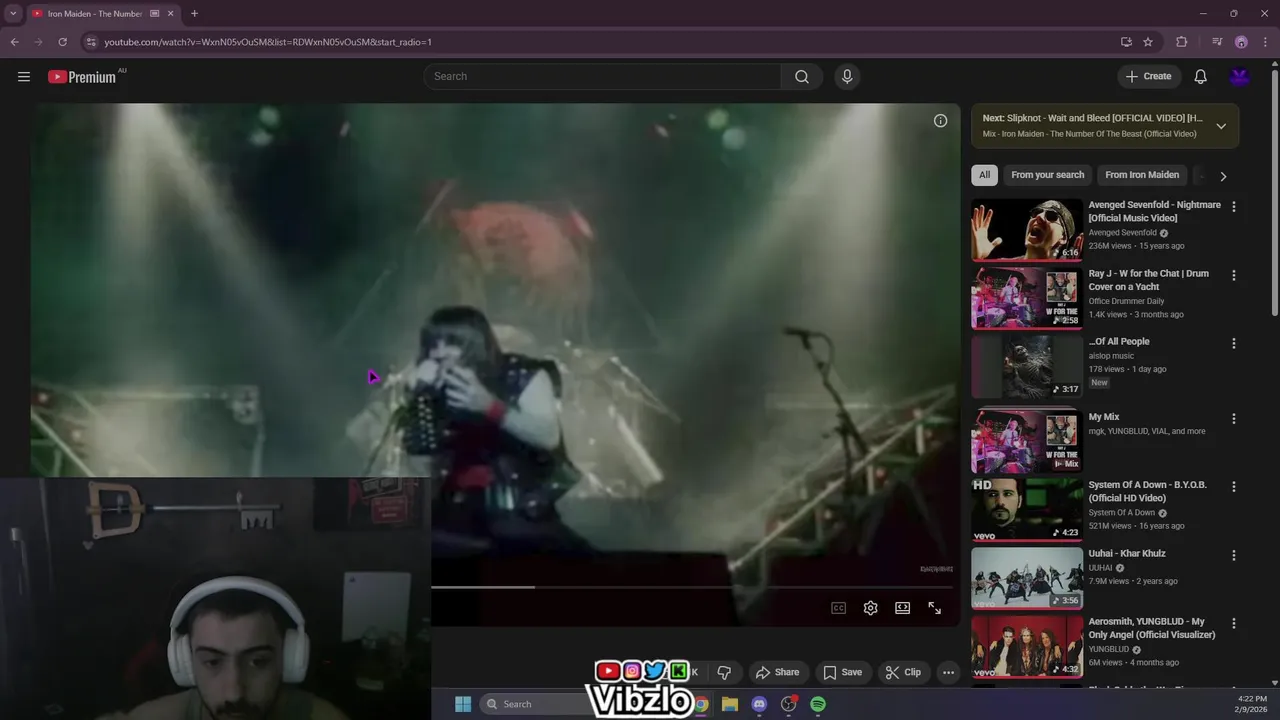The height and width of the screenshot is (720, 1280).
Task: Clip the video
Action: 903,672
